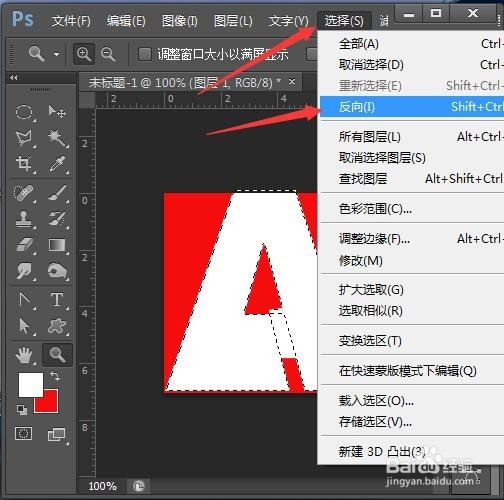Click the Zoom In button in options bar

click(x=83, y=54)
